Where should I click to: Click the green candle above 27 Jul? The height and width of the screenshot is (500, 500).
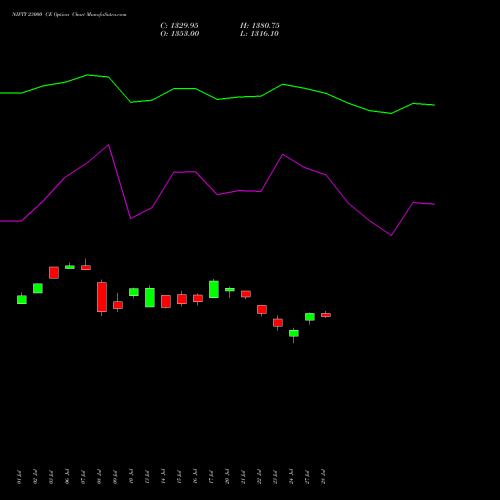310,317
